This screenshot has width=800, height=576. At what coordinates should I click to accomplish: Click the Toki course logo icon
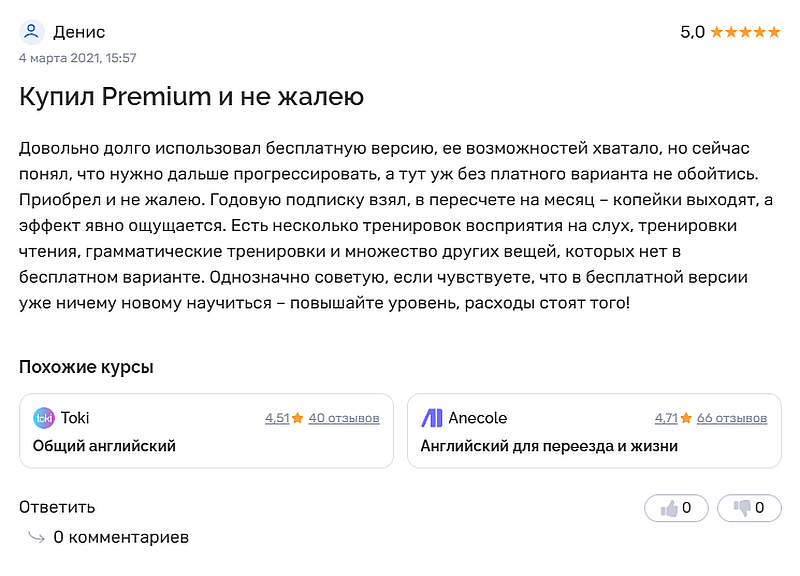(44, 417)
